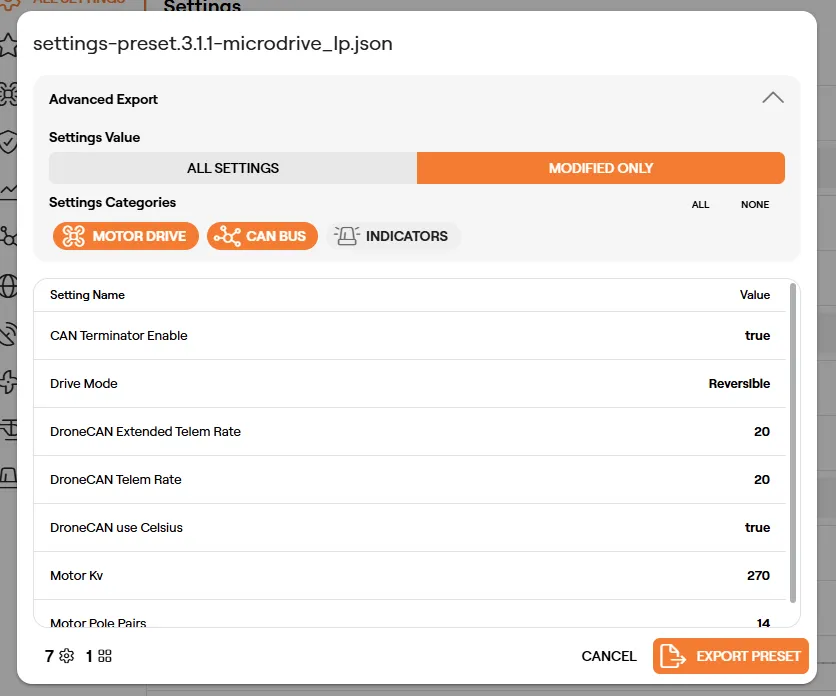Cancel the preset export dialog
836x696 pixels.
click(x=609, y=656)
